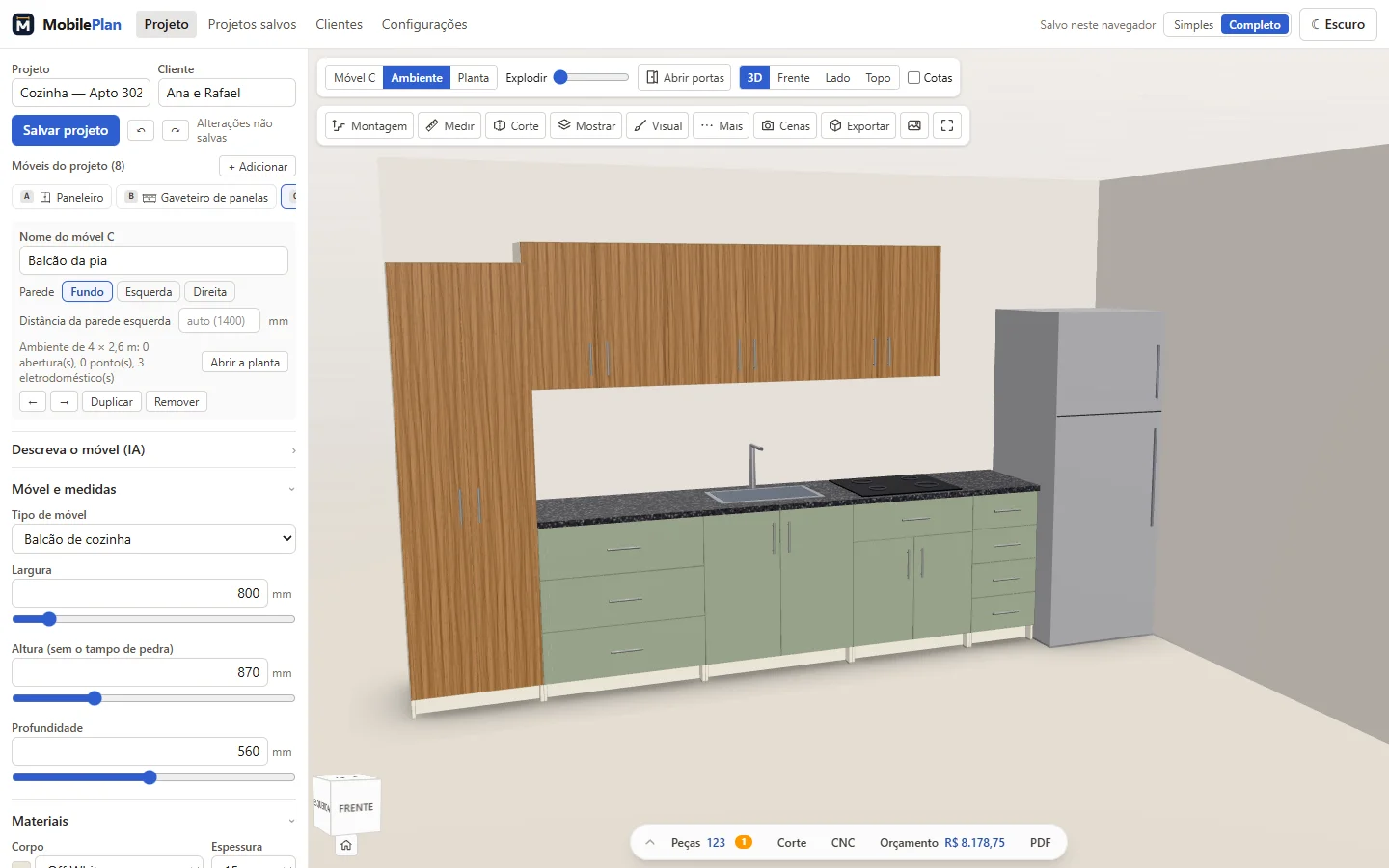The image size is (1389, 868).
Task: Select the Fundo wall option
Action: point(87,291)
